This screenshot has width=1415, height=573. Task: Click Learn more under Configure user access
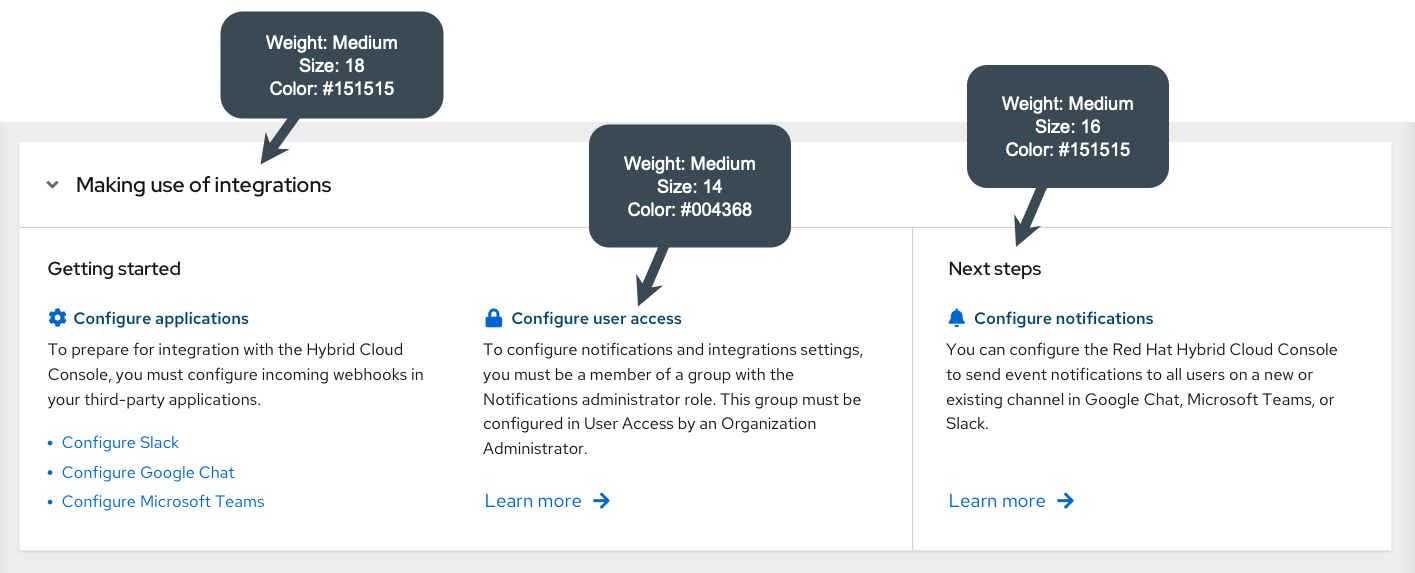tap(533, 501)
